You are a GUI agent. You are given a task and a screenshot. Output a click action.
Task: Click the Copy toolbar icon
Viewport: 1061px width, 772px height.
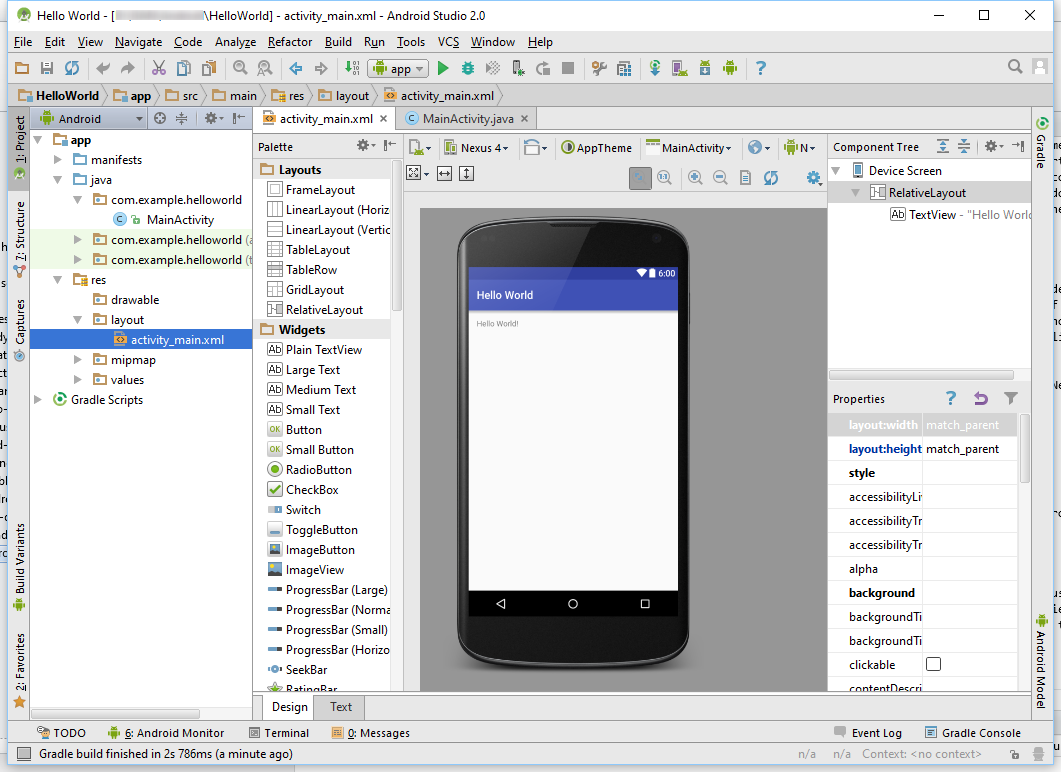(x=183, y=68)
